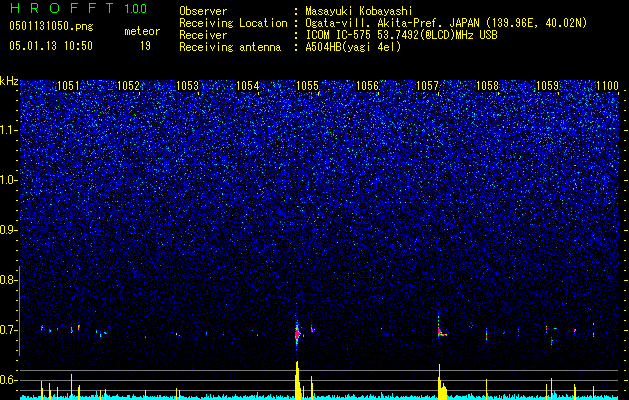Select the filename 0501131050.png
This screenshot has width=629, height=400.
(51, 26)
